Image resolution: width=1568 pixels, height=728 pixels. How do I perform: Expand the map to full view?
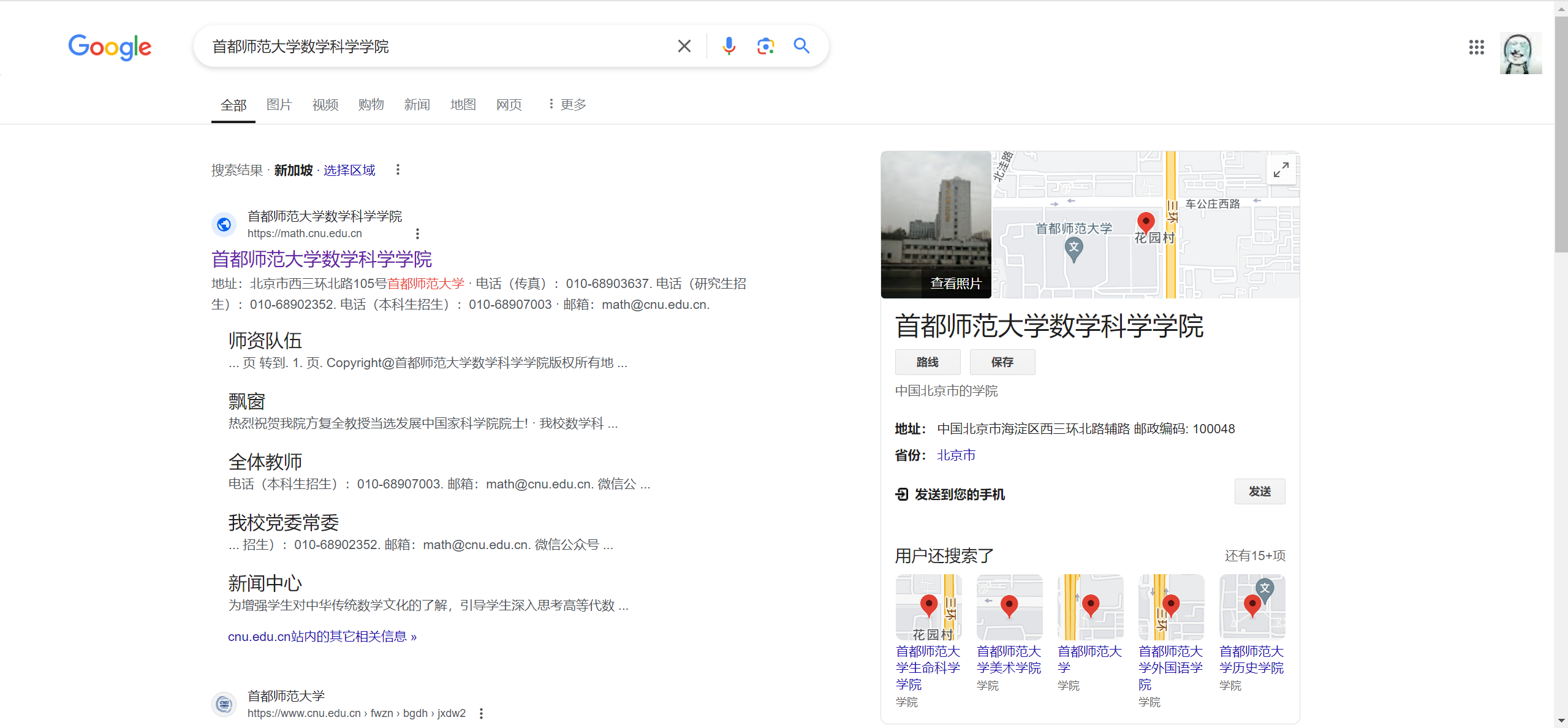click(x=1281, y=170)
